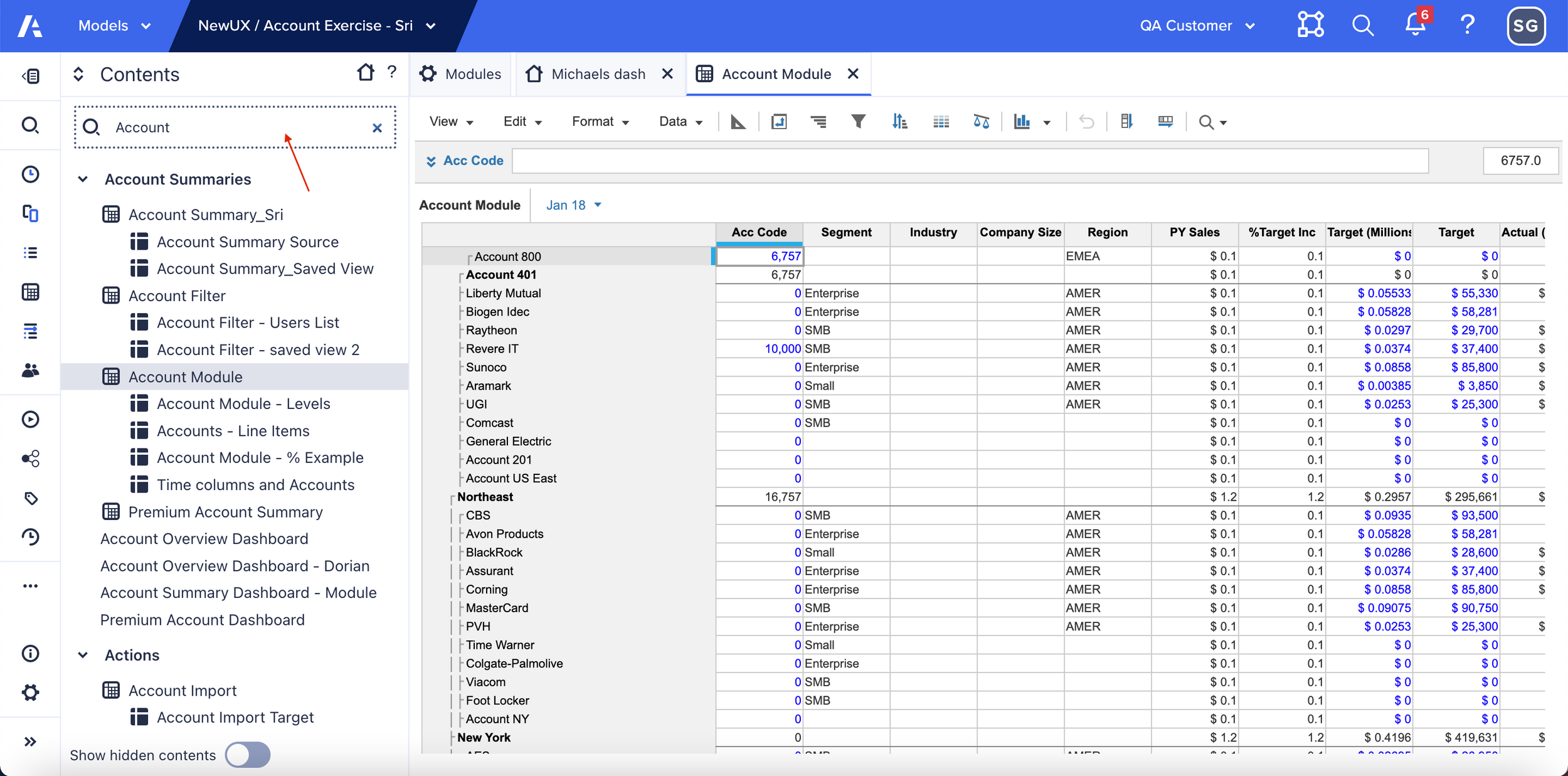Open search from the blue top bar
This screenshot has height=776, width=1568.
coord(1362,26)
